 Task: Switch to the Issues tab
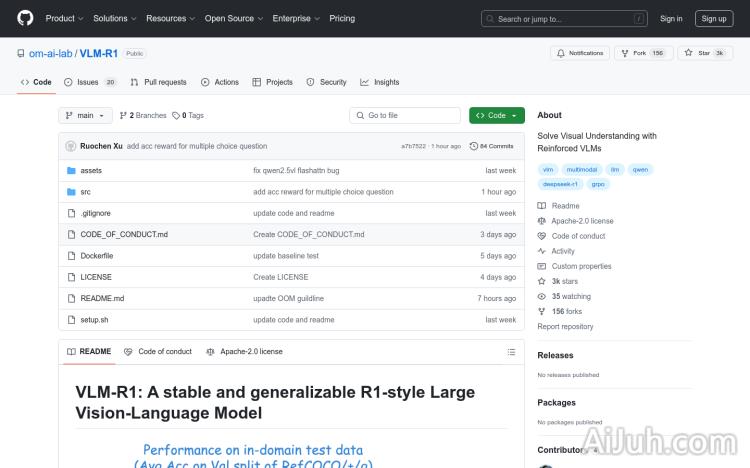click(90, 82)
